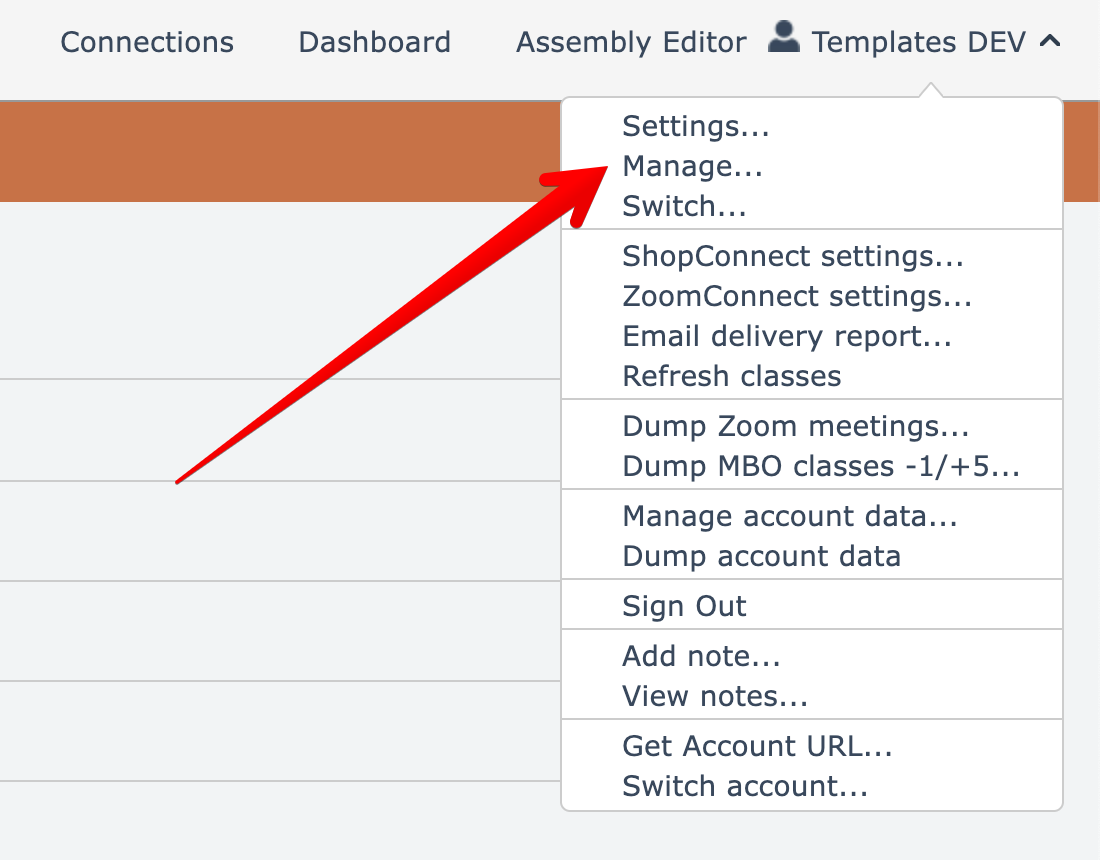The height and width of the screenshot is (860, 1100).
Task: Click Get Account URL...
Action: (757, 747)
